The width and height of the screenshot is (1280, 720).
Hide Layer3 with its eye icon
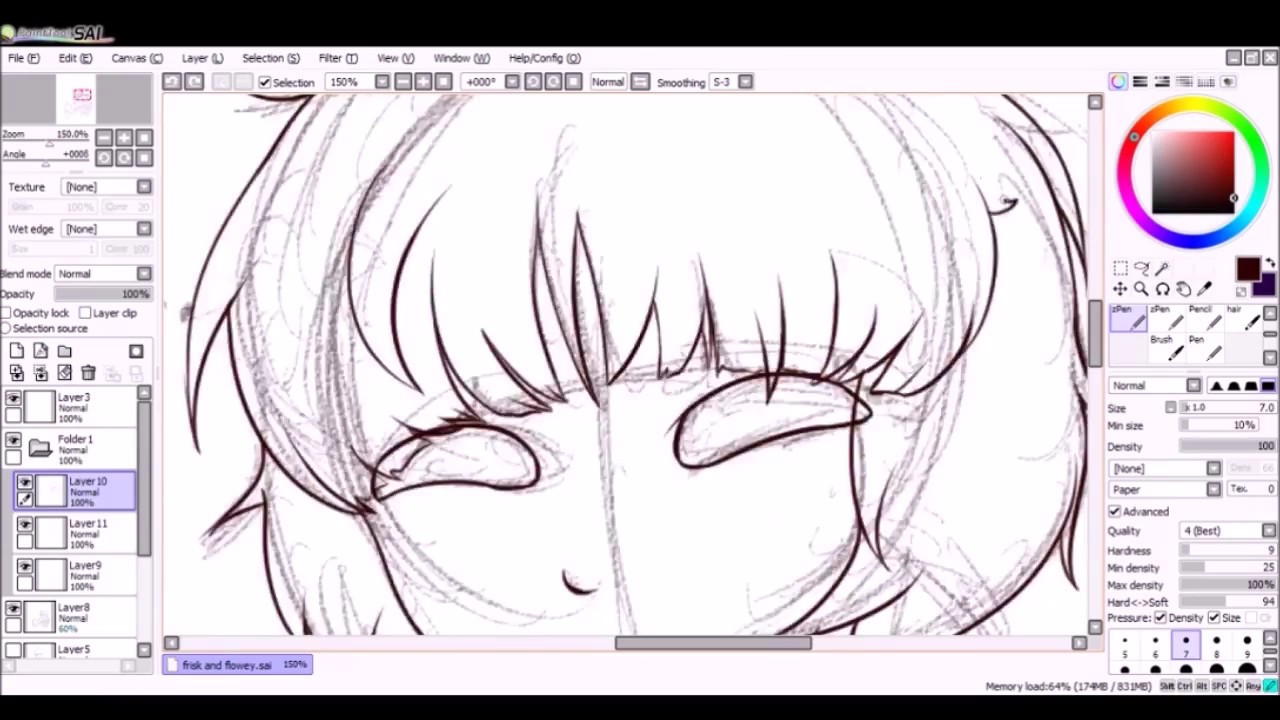coord(13,399)
